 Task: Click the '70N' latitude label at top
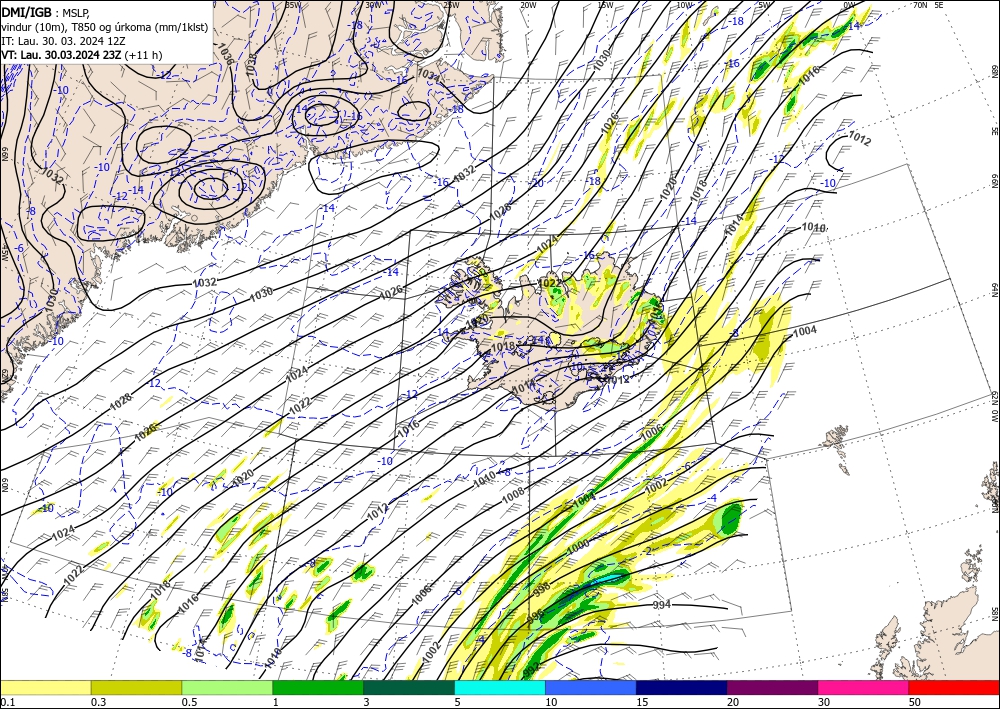point(920,5)
